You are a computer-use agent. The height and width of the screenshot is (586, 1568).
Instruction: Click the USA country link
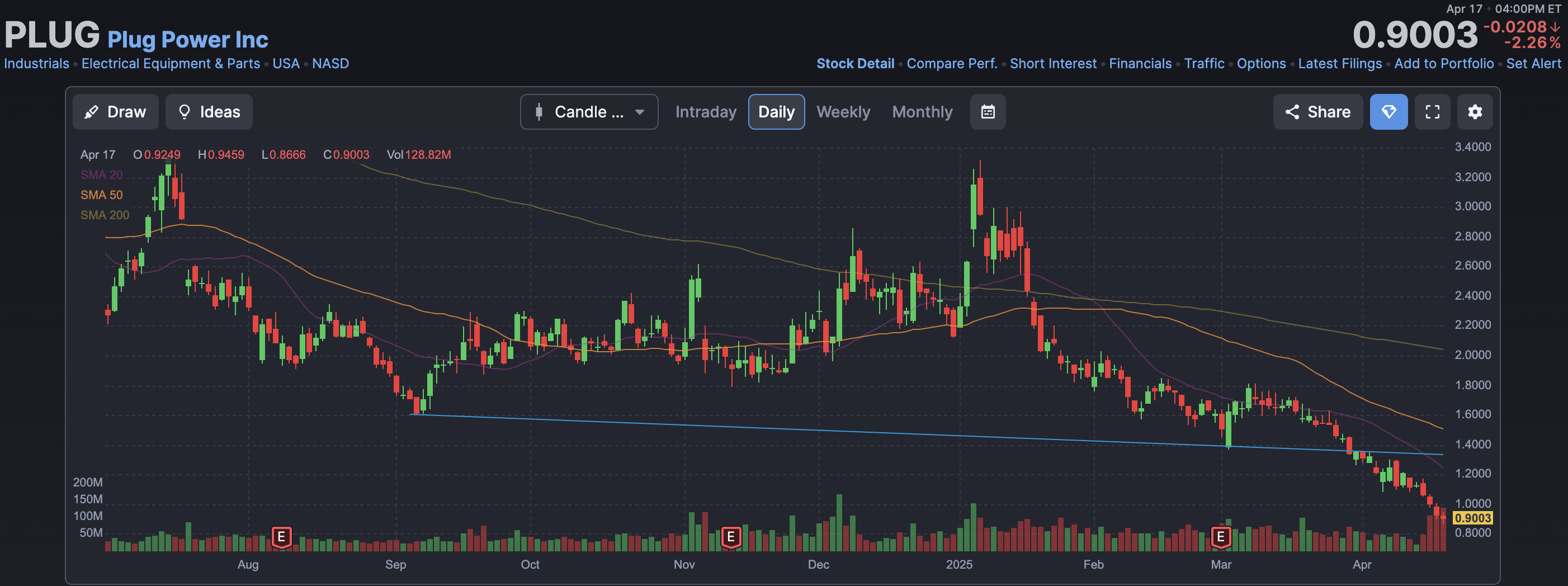pyautogui.click(x=286, y=64)
